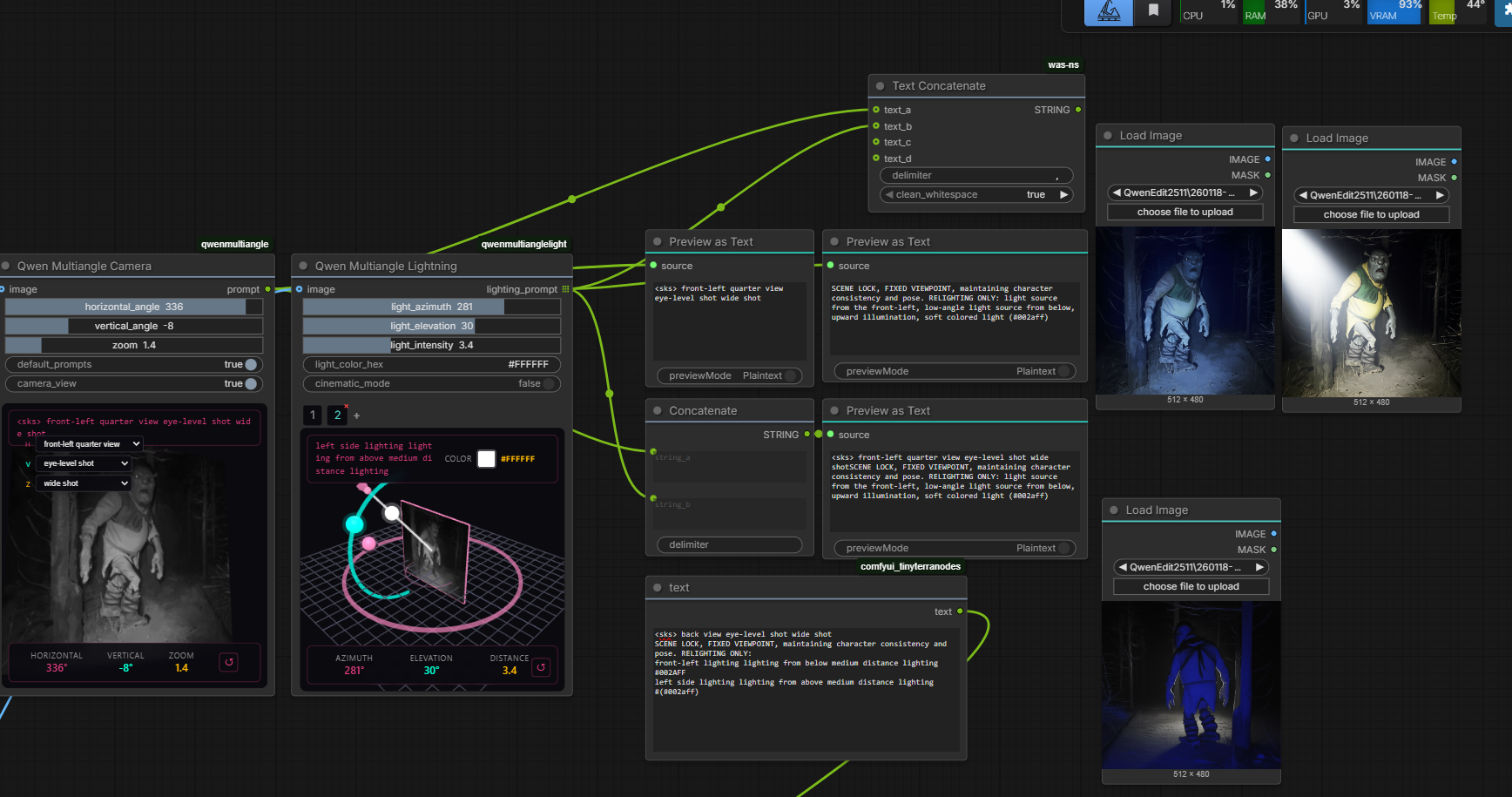
Task: Click the left arrow of clean_whitespace
Action: (889, 194)
